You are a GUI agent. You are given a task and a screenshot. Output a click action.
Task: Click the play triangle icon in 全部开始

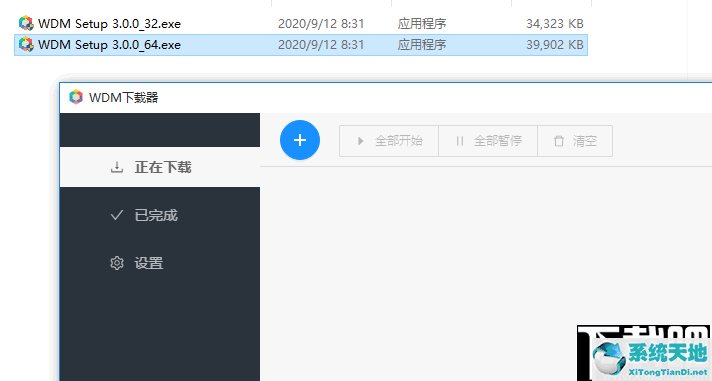[x=361, y=141]
